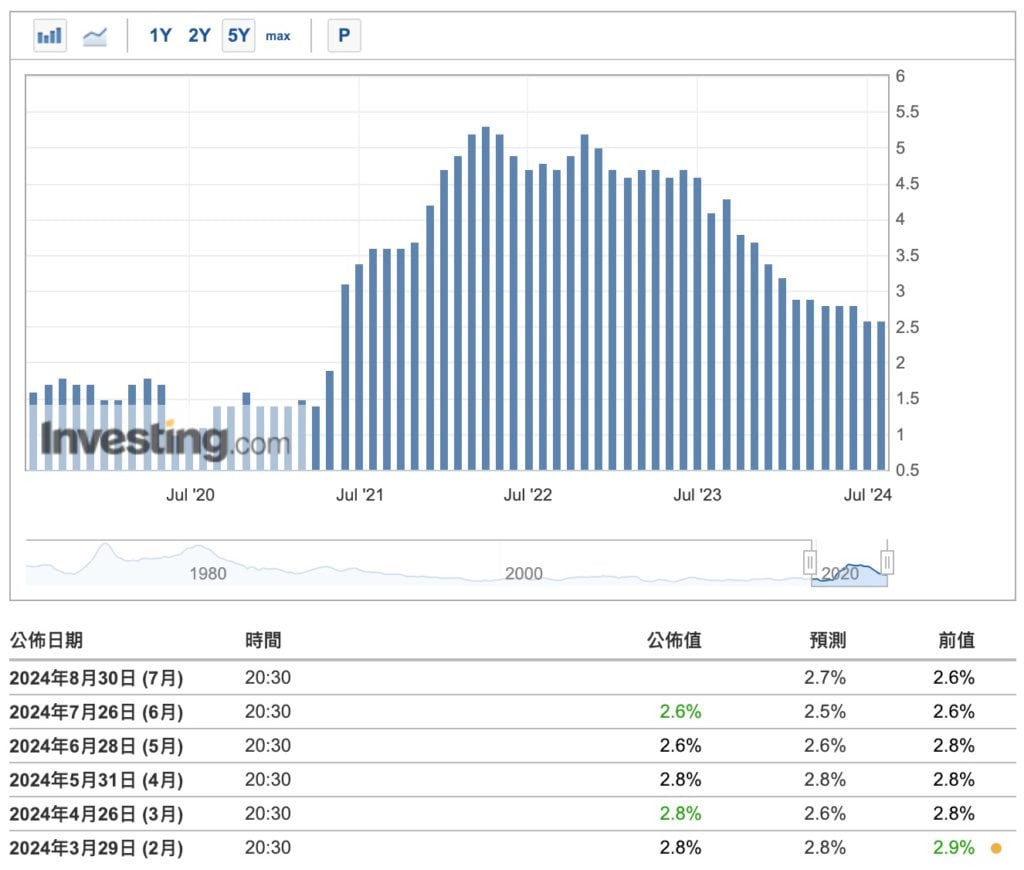Show max time range of data

coord(278,36)
